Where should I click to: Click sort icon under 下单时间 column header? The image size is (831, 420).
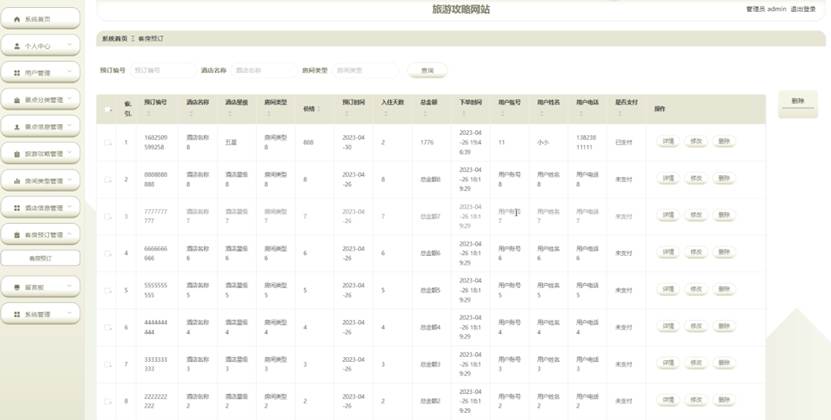(x=464, y=113)
